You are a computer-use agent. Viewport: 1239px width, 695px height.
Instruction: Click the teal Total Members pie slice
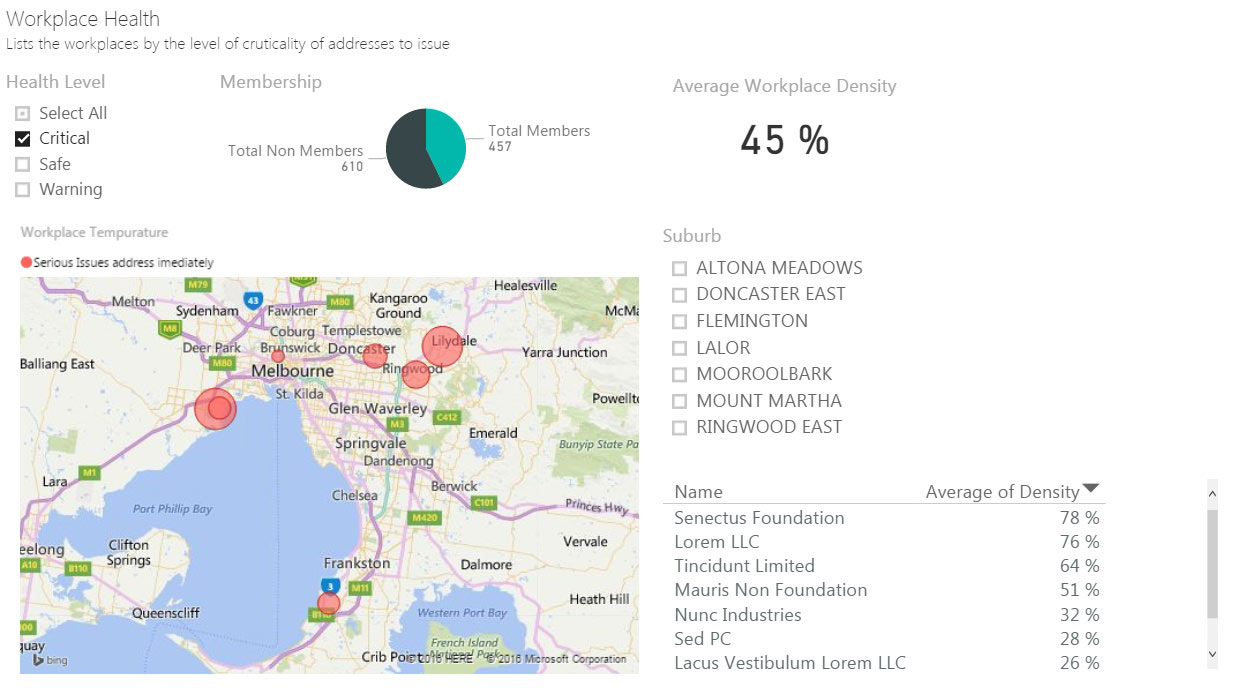click(x=447, y=145)
